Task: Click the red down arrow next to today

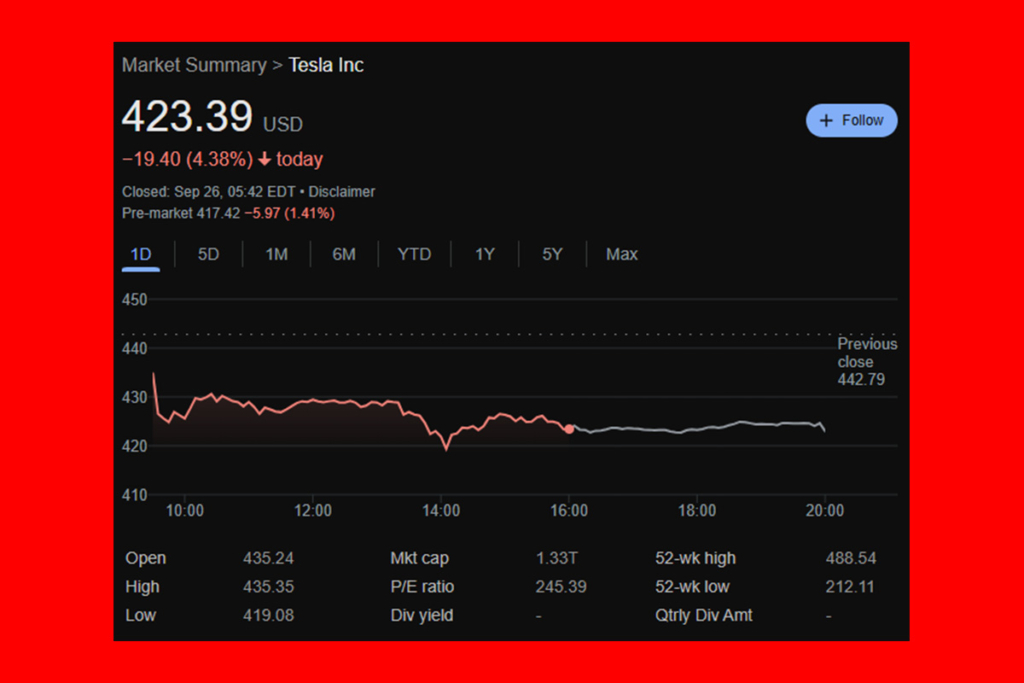Action: pos(264,160)
